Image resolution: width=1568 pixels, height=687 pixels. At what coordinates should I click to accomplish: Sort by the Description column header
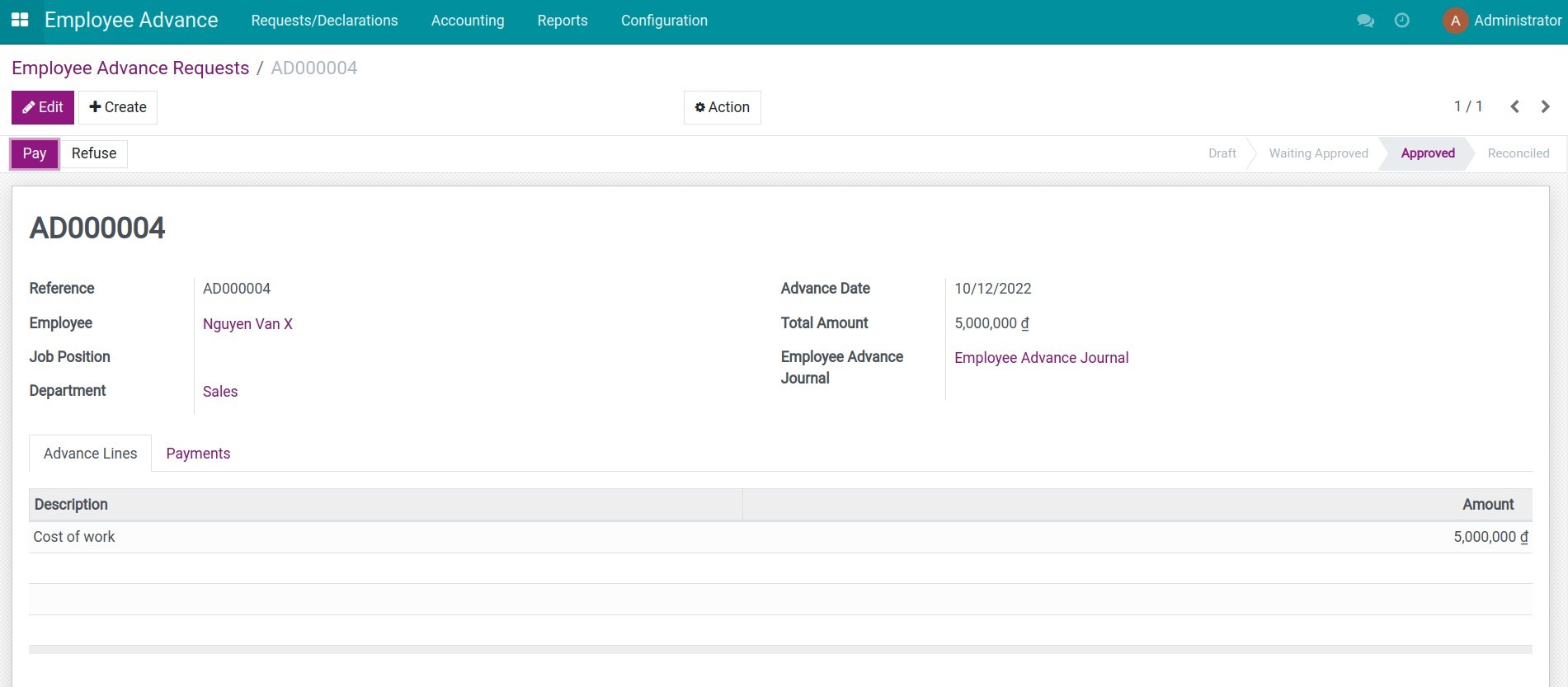386,505
